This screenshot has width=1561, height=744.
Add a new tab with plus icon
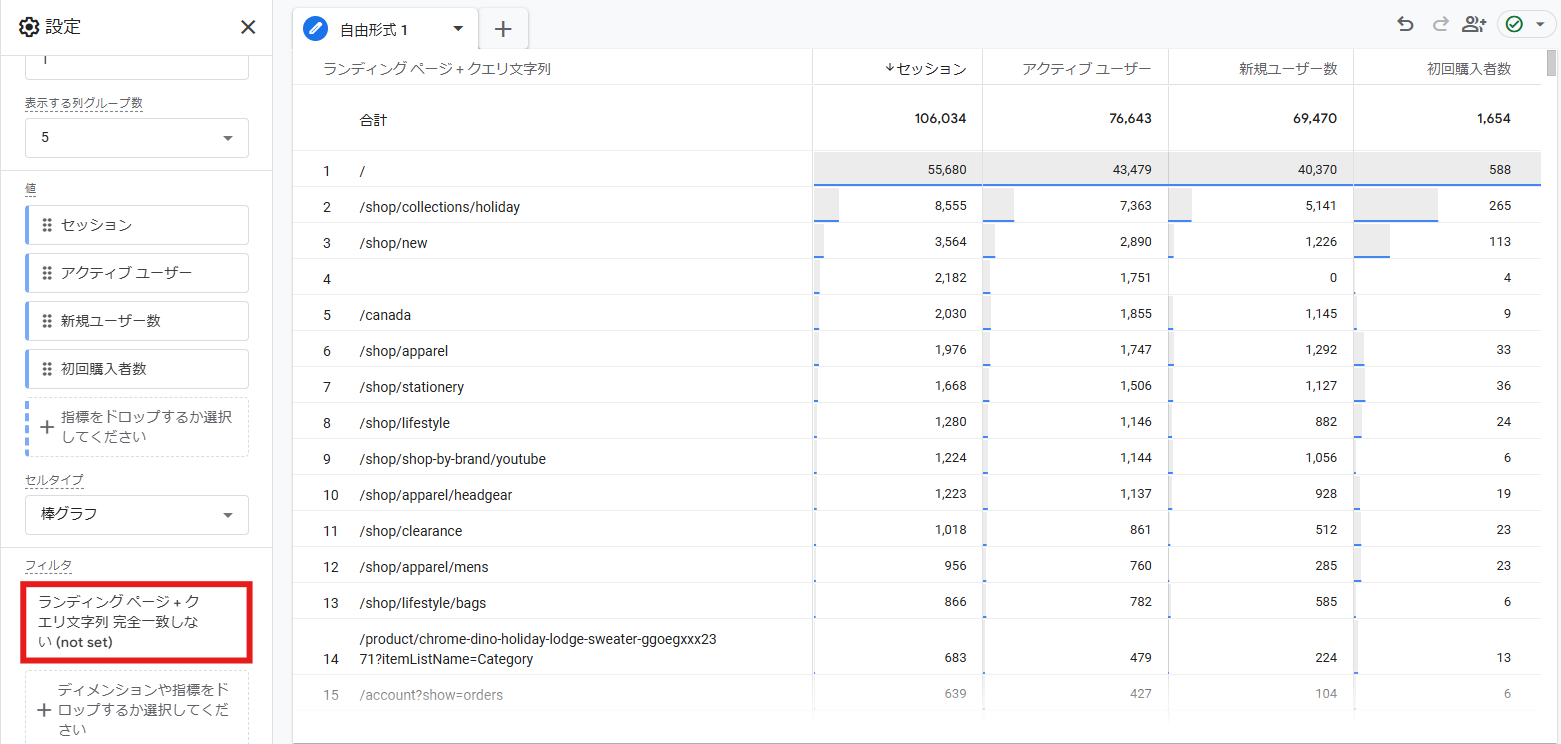(x=503, y=29)
